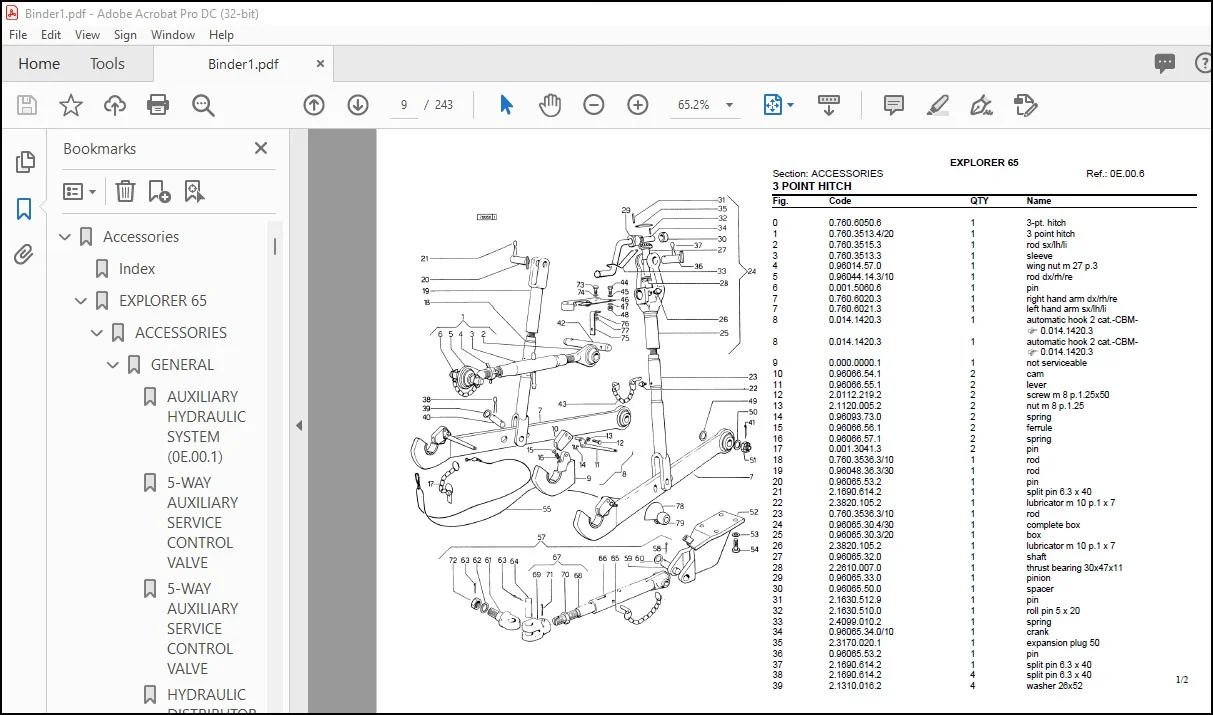Toggle the Bookmarks panel icon
This screenshot has height=715, width=1213.
(25, 209)
